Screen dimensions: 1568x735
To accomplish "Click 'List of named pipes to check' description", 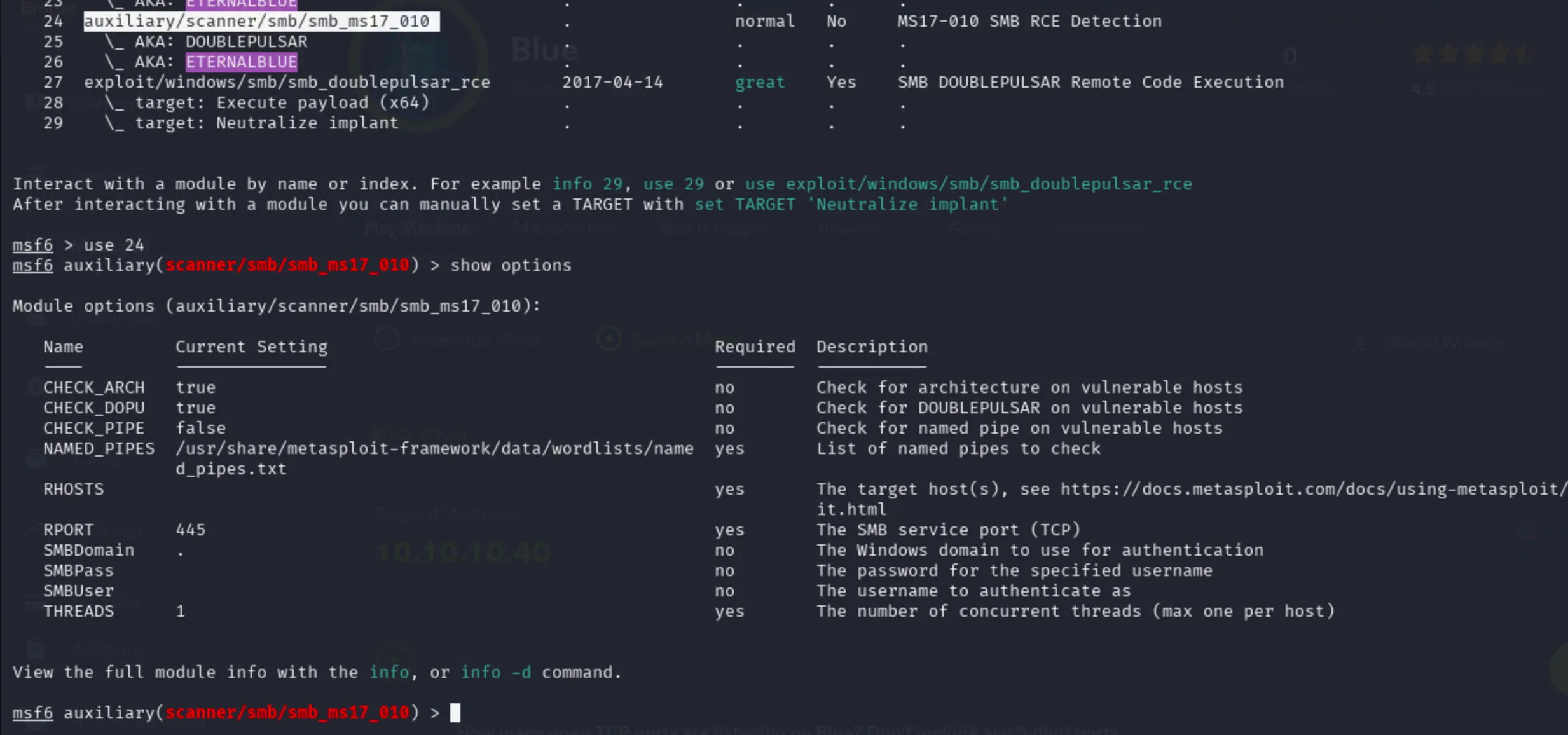I will pyautogui.click(x=958, y=449).
